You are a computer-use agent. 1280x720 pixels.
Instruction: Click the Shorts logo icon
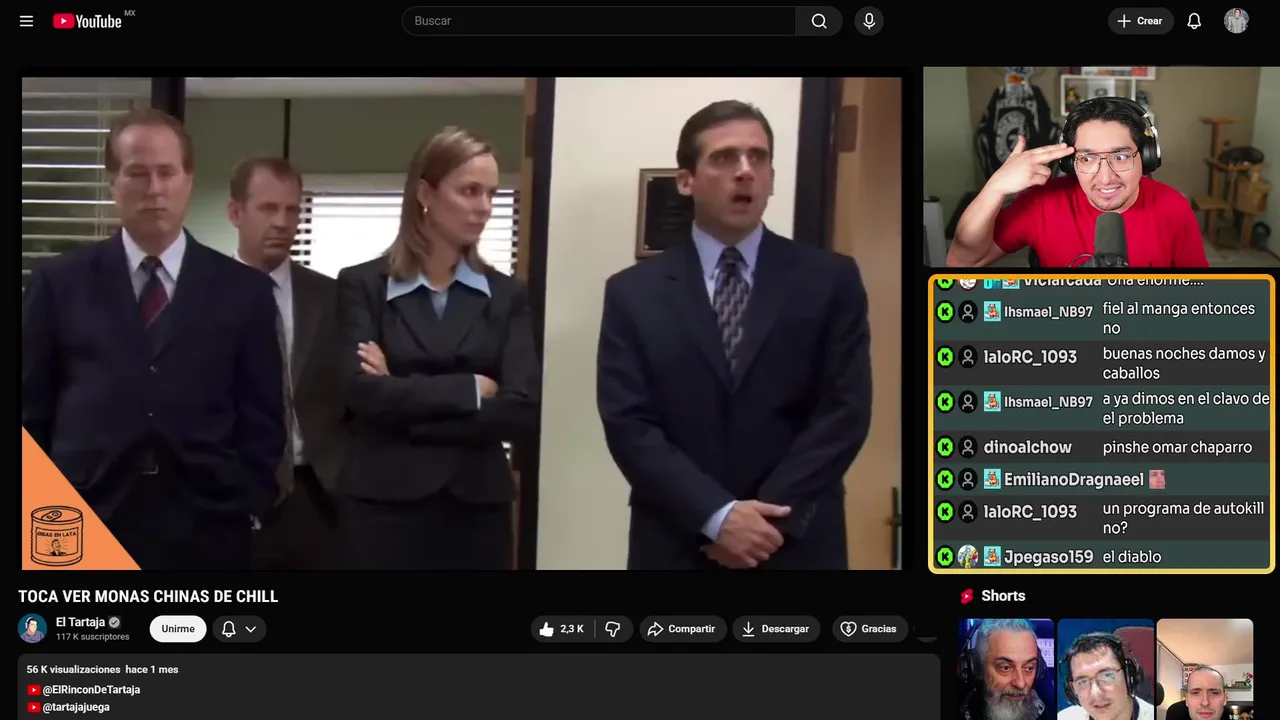point(967,596)
